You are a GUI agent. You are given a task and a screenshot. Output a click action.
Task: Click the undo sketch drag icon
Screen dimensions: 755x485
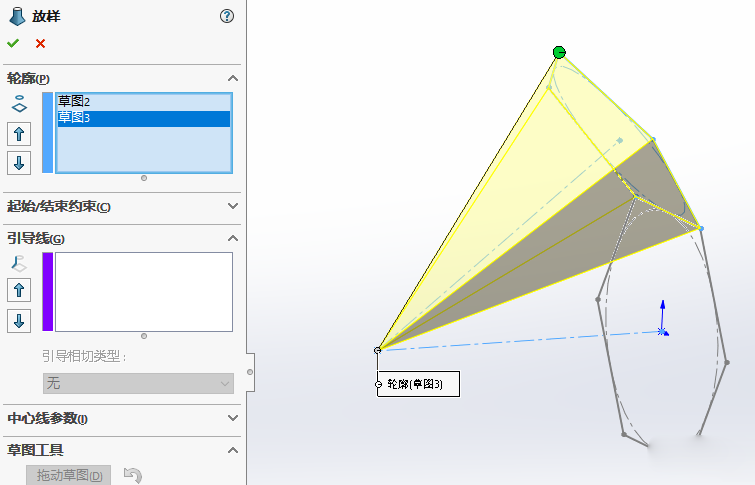click(x=132, y=475)
